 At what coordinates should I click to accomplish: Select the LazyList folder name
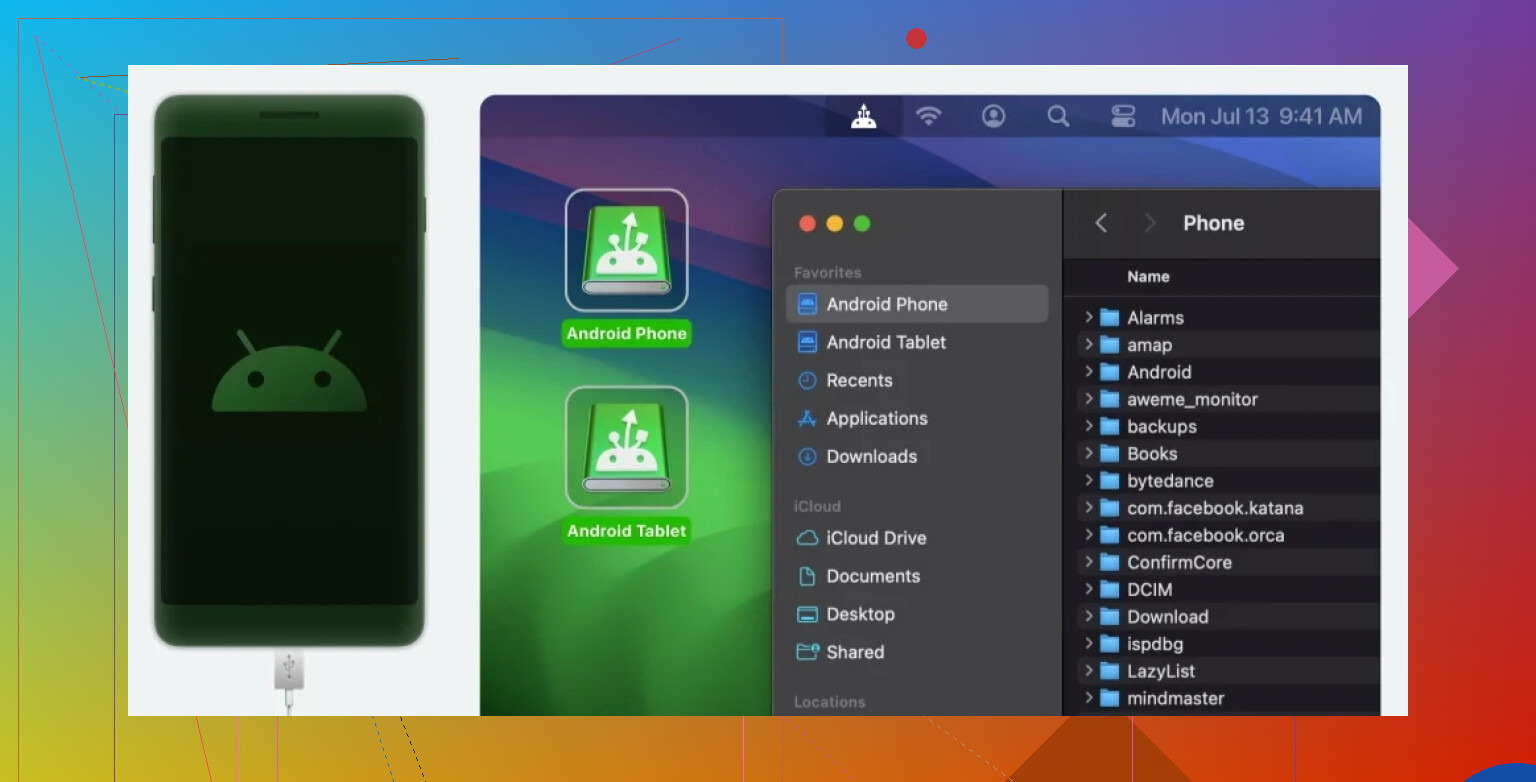pyautogui.click(x=1161, y=671)
